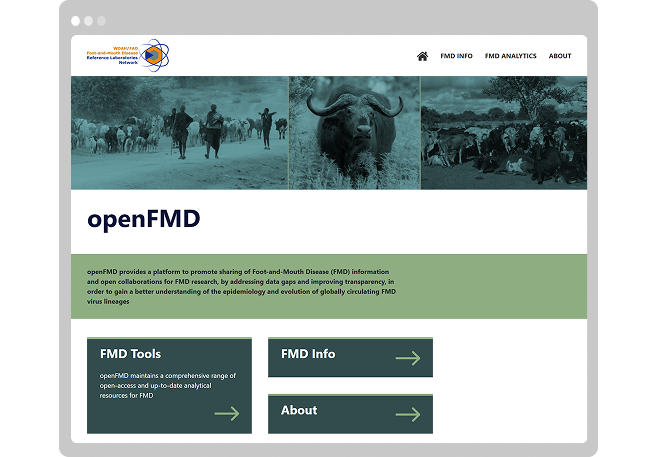Select the FMD Tools card title
658x457 pixels.
coord(130,353)
